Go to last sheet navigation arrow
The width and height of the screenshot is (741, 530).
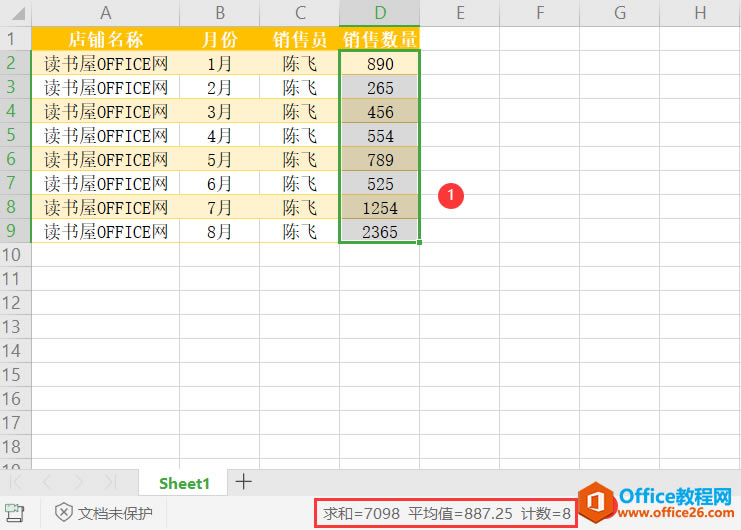(x=110, y=482)
